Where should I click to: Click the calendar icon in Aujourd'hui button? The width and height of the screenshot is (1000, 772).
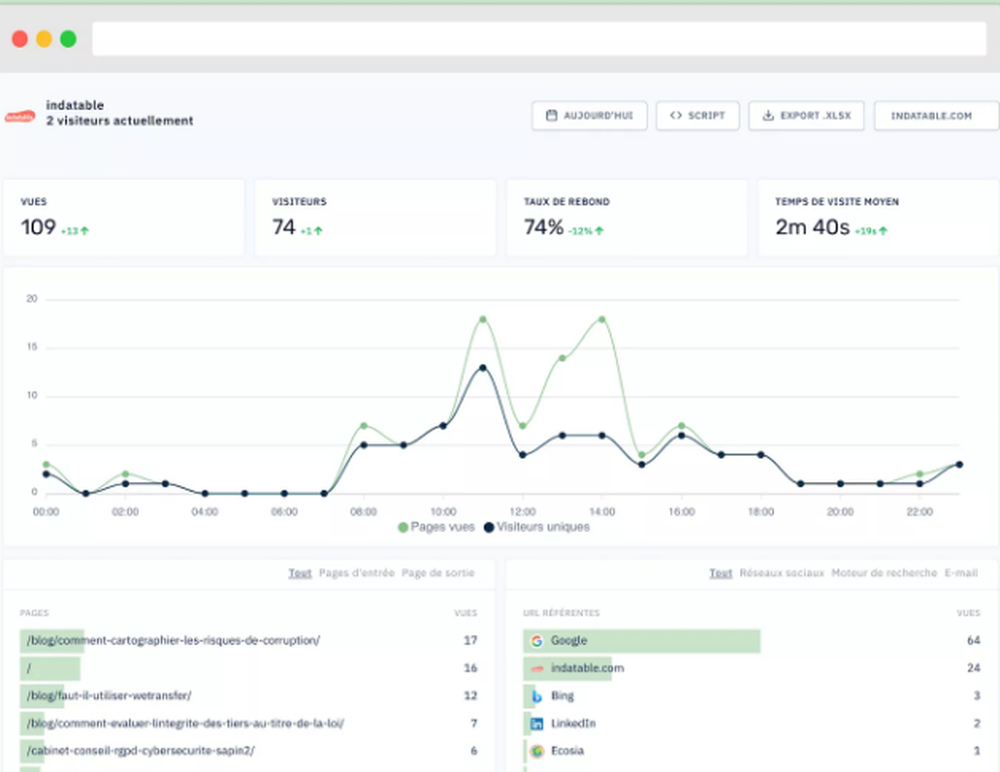point(552,115)
